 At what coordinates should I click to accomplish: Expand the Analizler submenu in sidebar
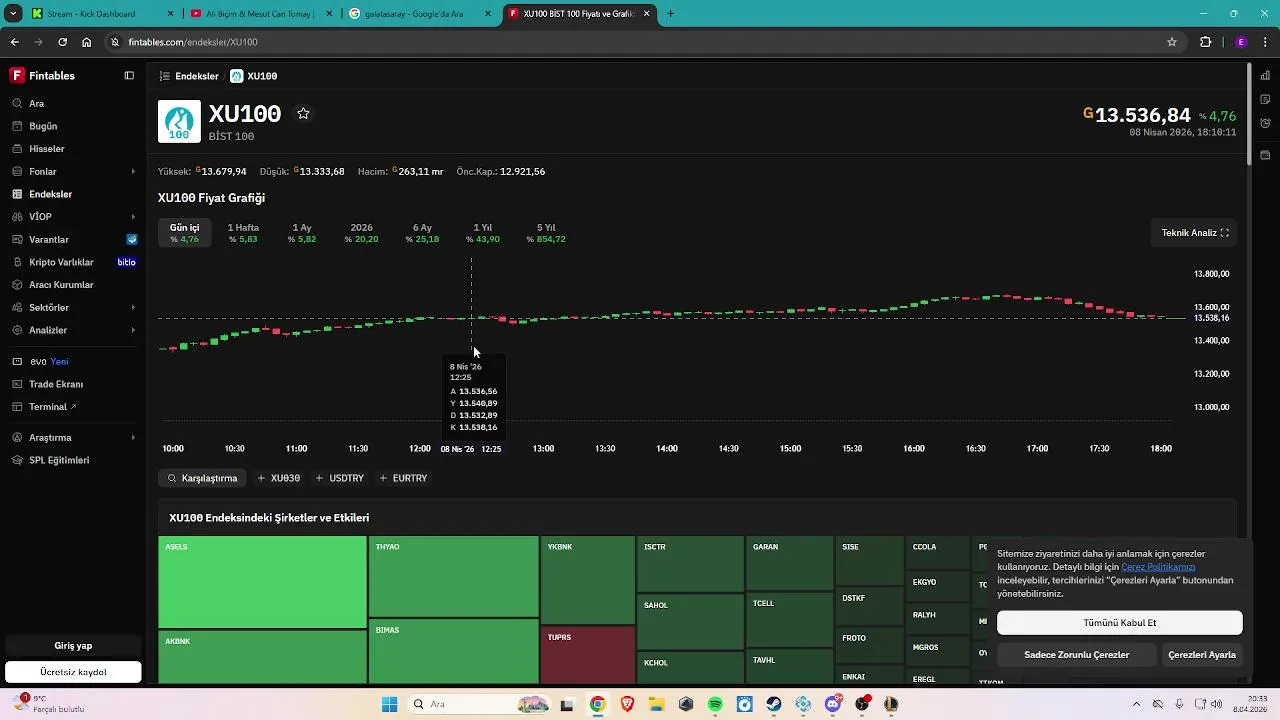(133, 330)
